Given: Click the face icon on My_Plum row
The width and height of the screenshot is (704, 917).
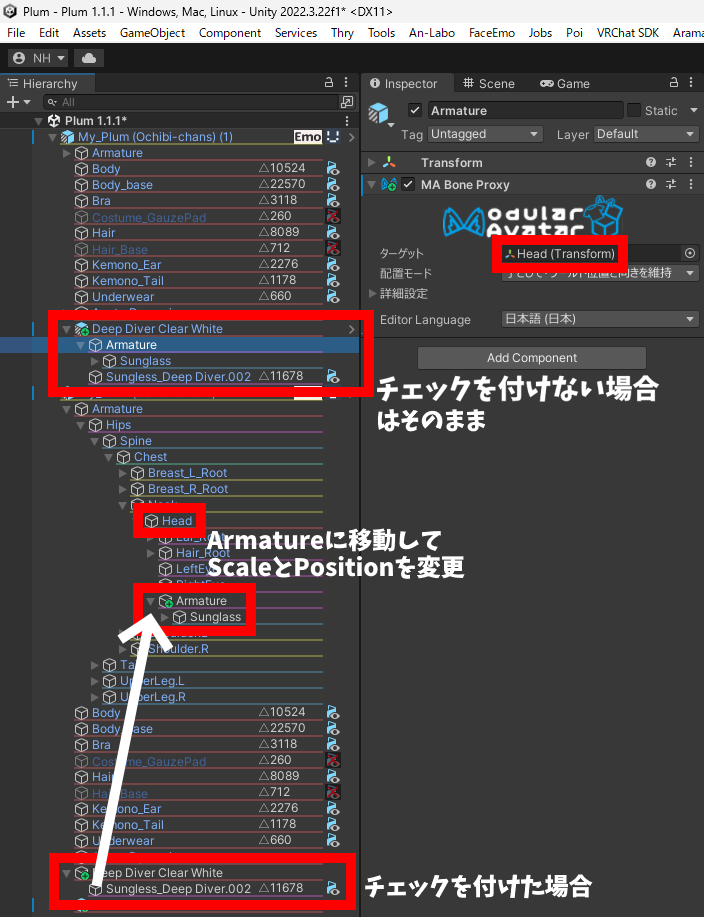Looking at the screenshot, I should point(333,137).
